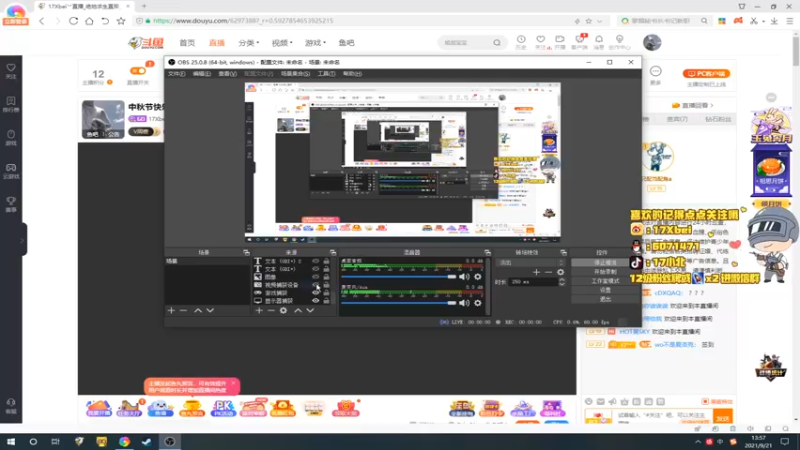Click the Douyu search magnifier icon
Viewport: 800px width, 450px height.
[497, 43]
